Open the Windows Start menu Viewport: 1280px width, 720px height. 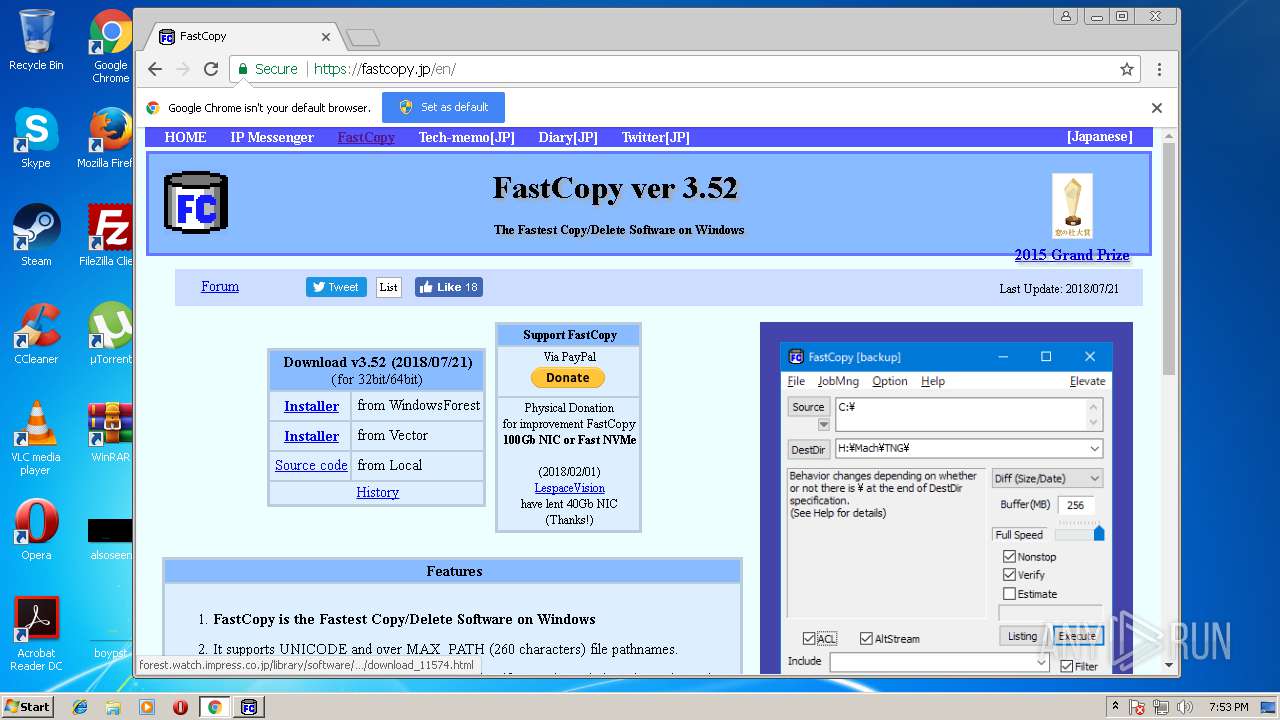coord(28,707)
